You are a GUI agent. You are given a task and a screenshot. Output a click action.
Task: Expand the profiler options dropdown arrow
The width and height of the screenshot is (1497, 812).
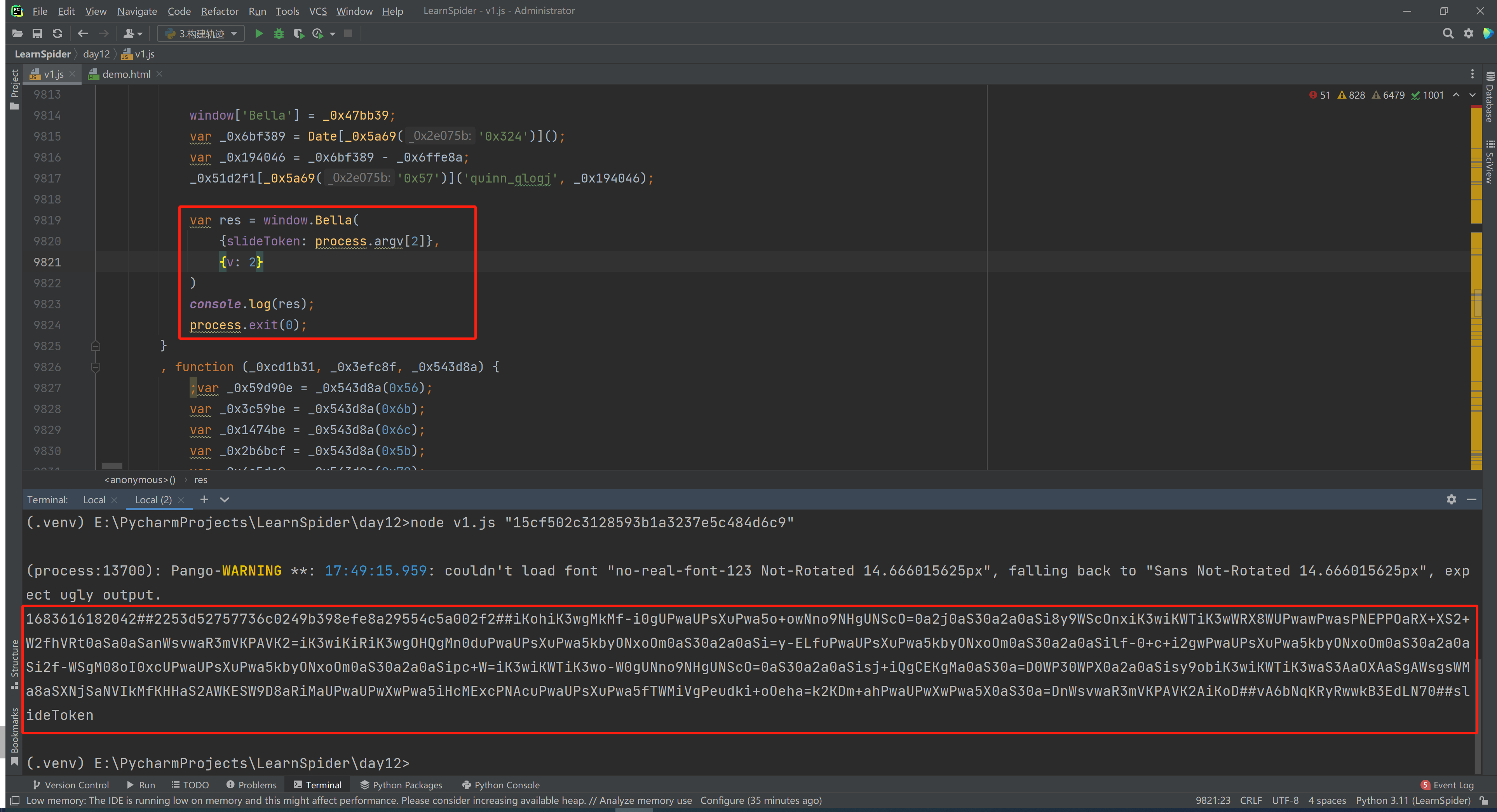(x=333, y=34)
